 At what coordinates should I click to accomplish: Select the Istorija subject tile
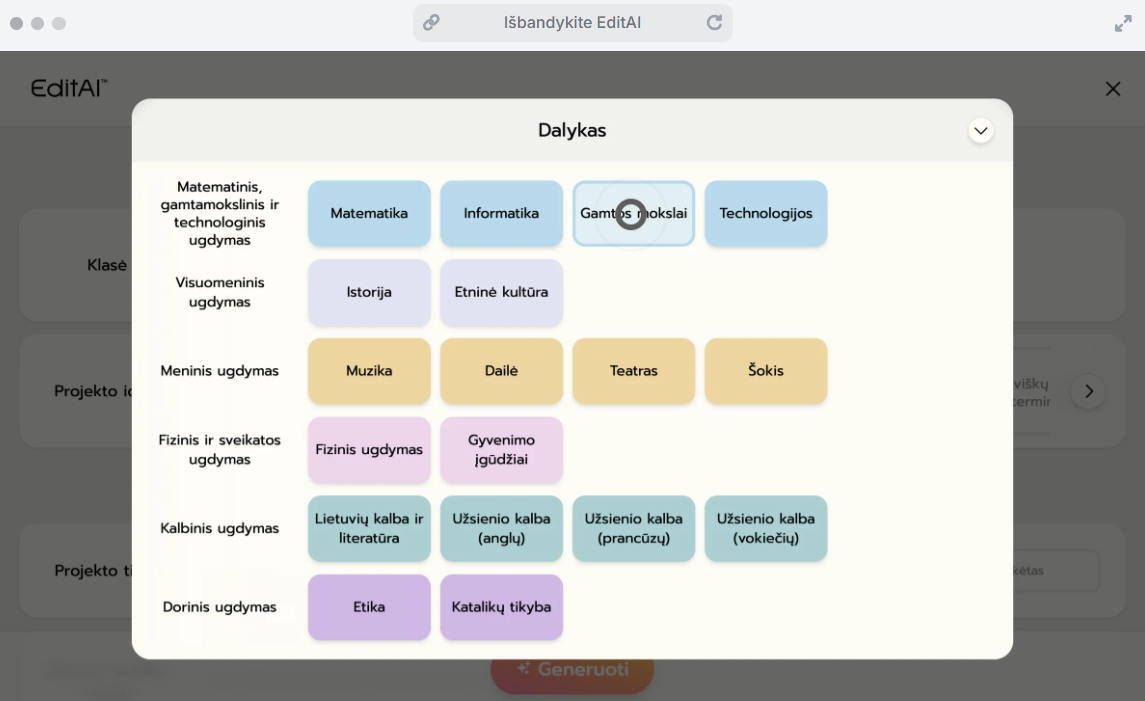(369, 293)
